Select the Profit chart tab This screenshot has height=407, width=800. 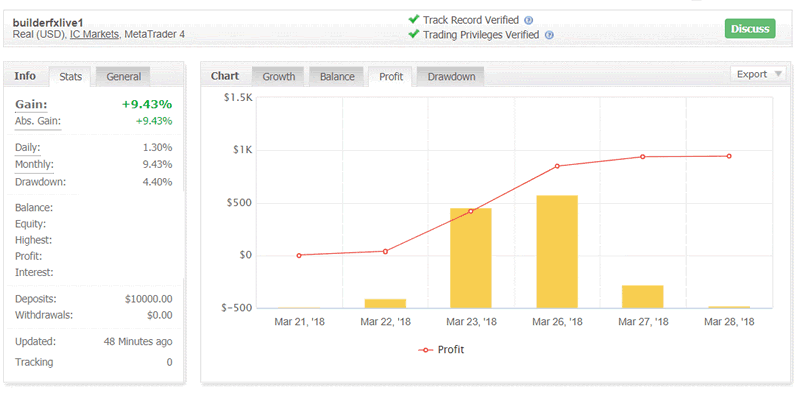coord(391,76)
